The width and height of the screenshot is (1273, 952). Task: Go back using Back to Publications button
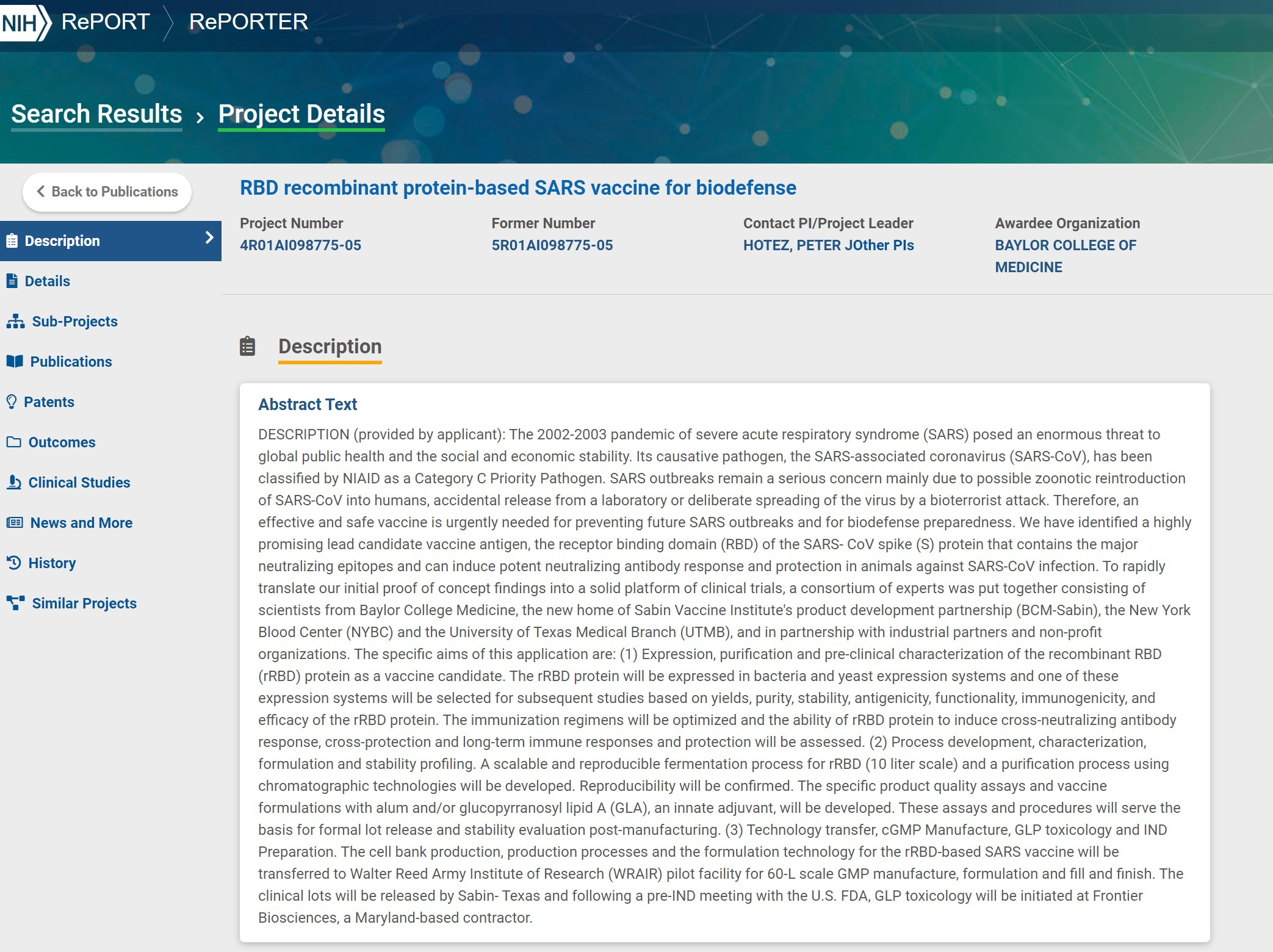[107, 192]
